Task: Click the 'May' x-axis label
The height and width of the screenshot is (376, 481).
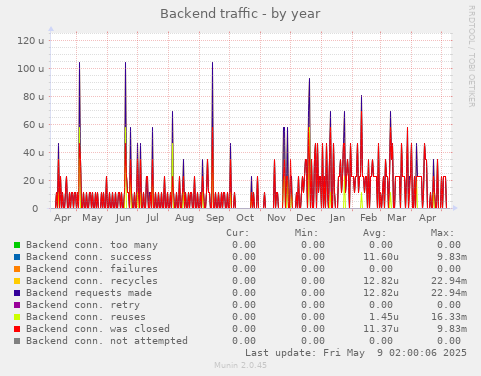Action: [92, 218]
